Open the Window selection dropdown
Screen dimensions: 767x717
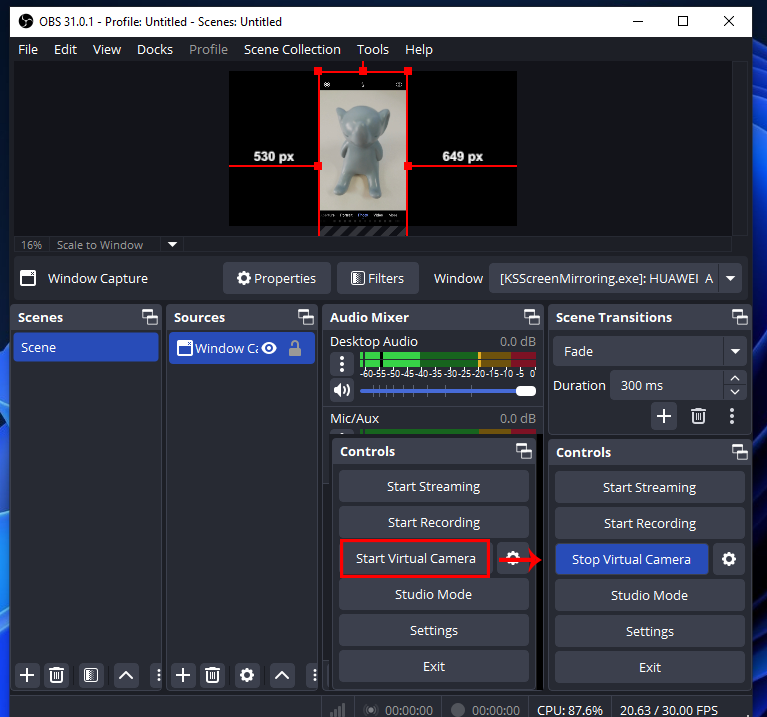tap(731, 279)
